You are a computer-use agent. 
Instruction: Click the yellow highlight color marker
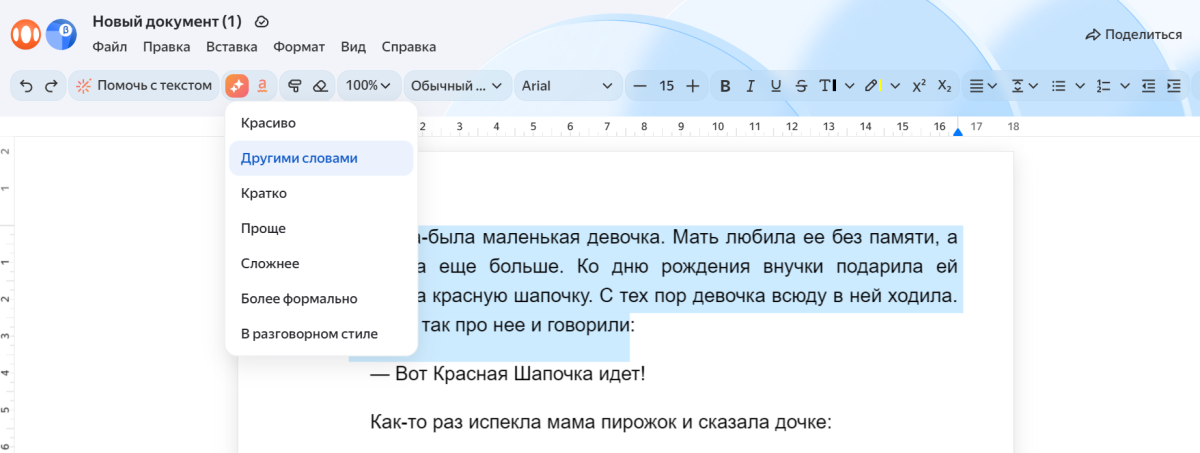(872, 86)
